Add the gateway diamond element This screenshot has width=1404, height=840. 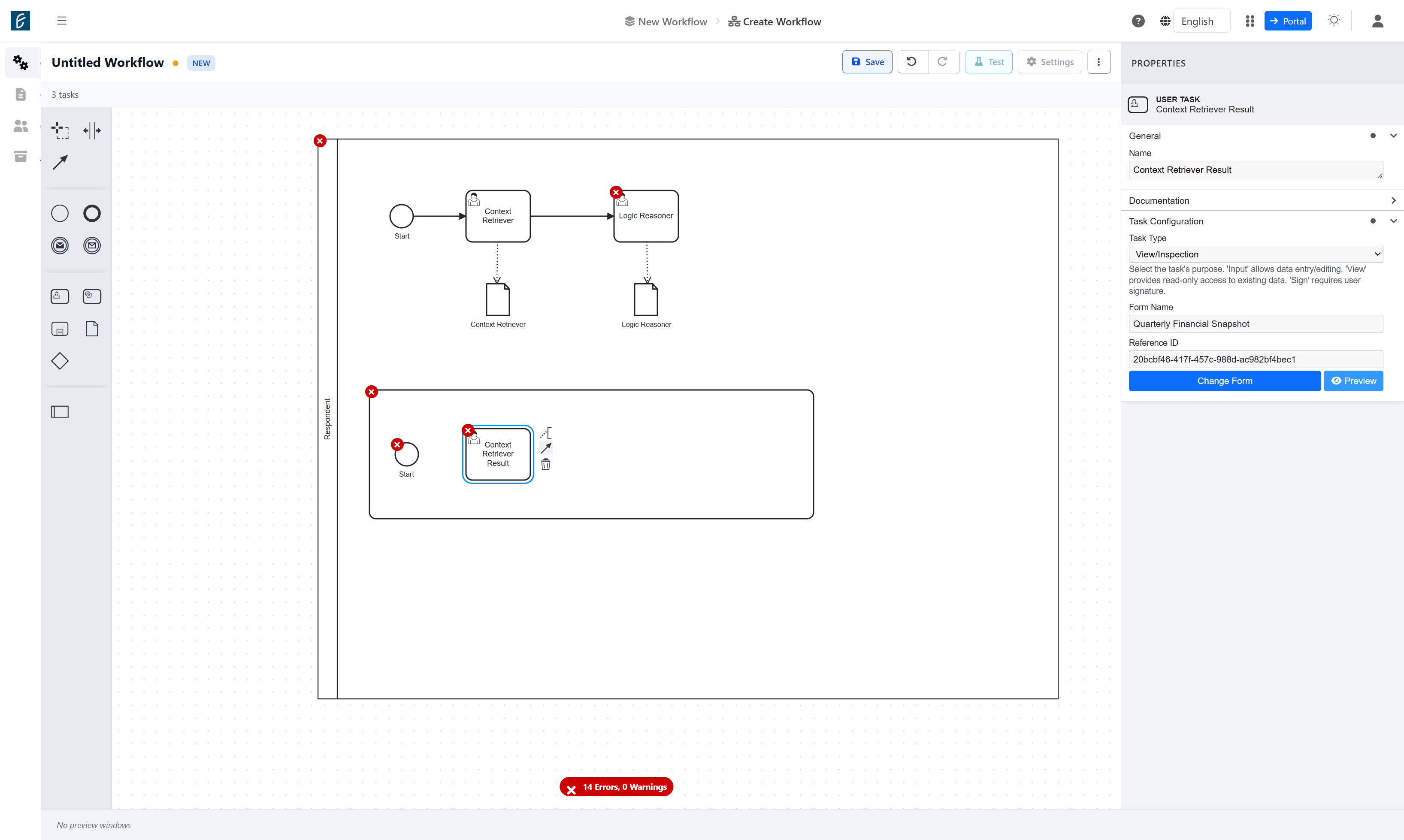60,361
